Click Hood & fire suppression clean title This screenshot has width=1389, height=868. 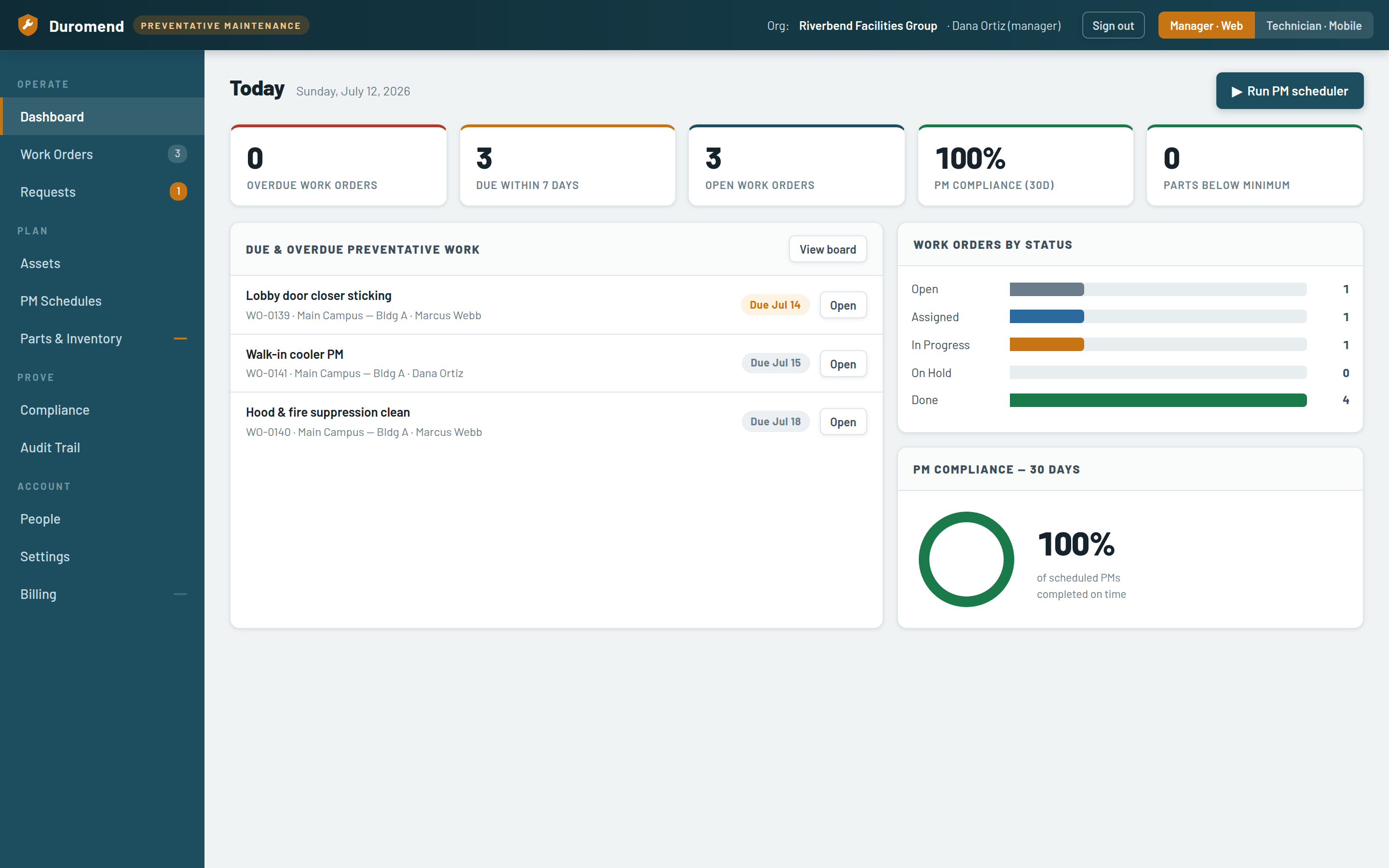click(328, 412)
